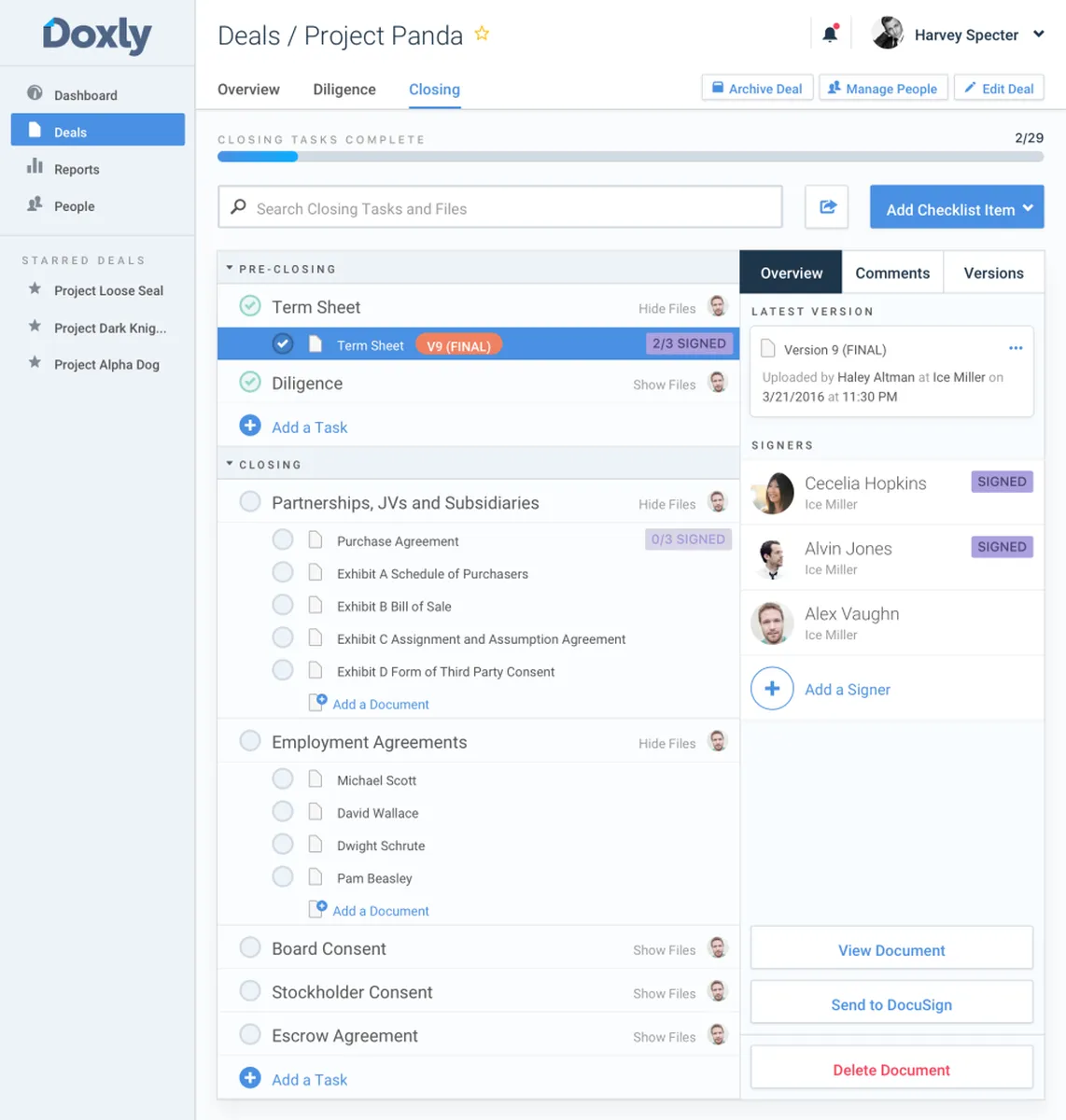Click assignee avatar on Board Consent row
Image resolution: width=1066 pixels, height=1120 pixels.
pyautogui.click(x=718, y=947)
